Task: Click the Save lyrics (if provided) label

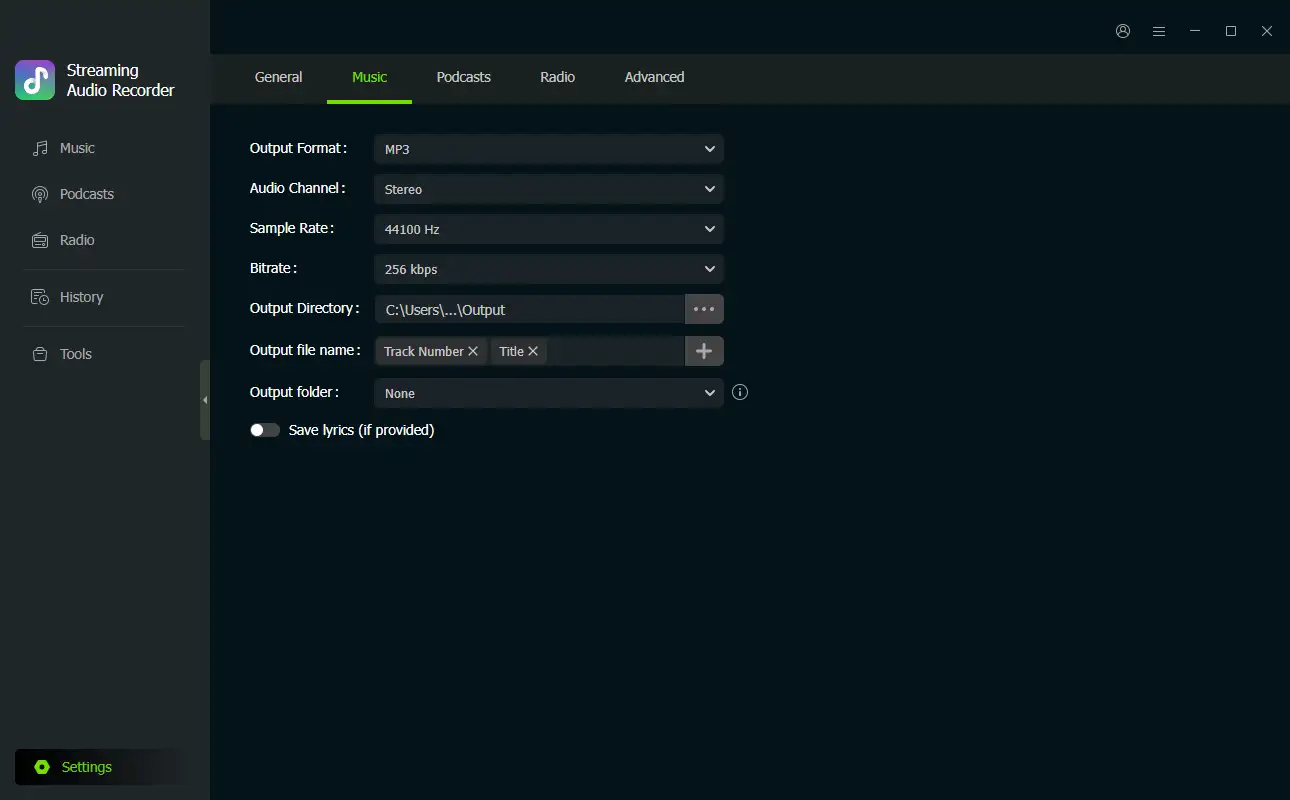Action: pos(361,430)
